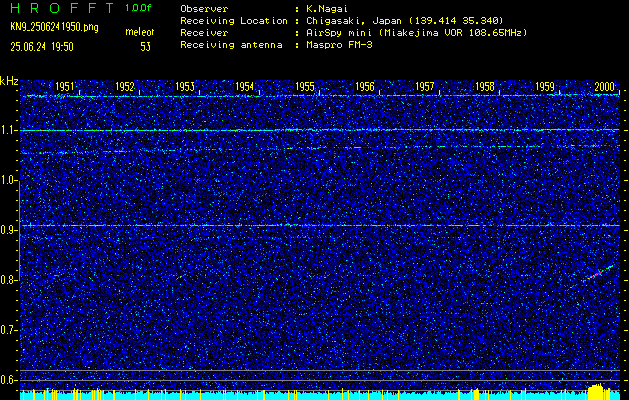Click the Chigasaki, Japan coordinates text
This screenshot has width=629, height=400.
(405, 21)
